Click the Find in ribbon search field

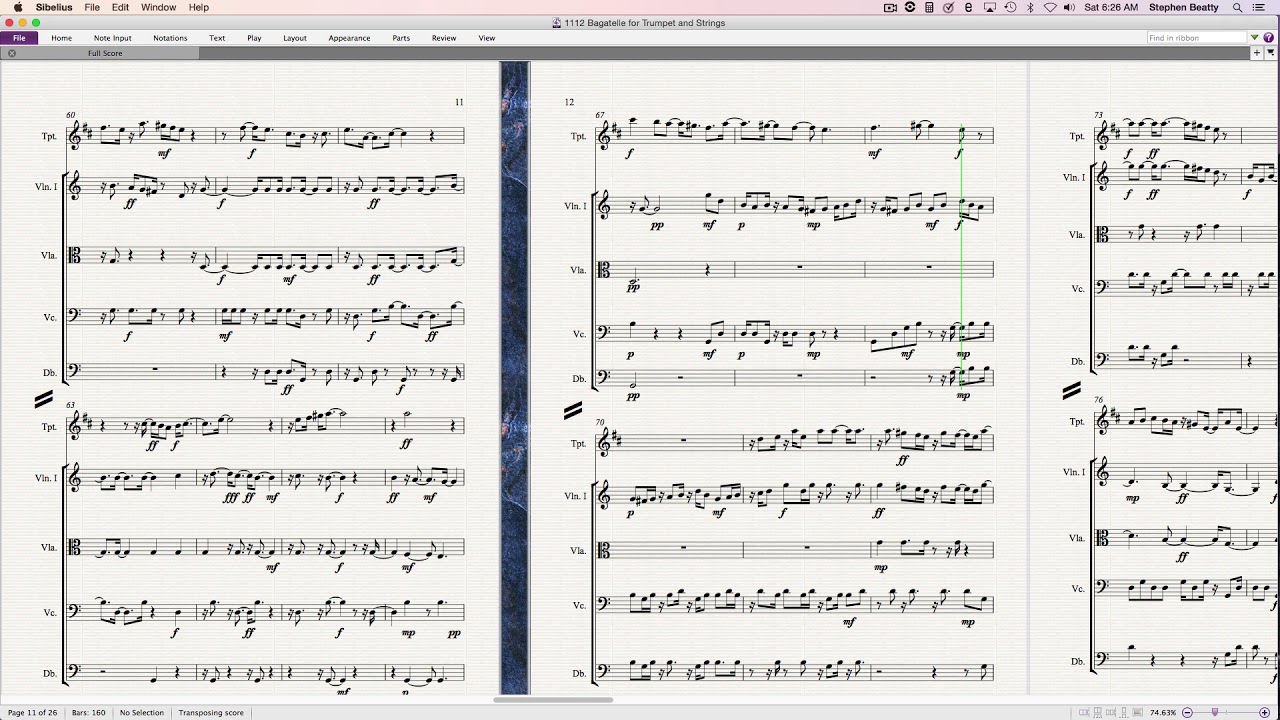click(1196, 38)
